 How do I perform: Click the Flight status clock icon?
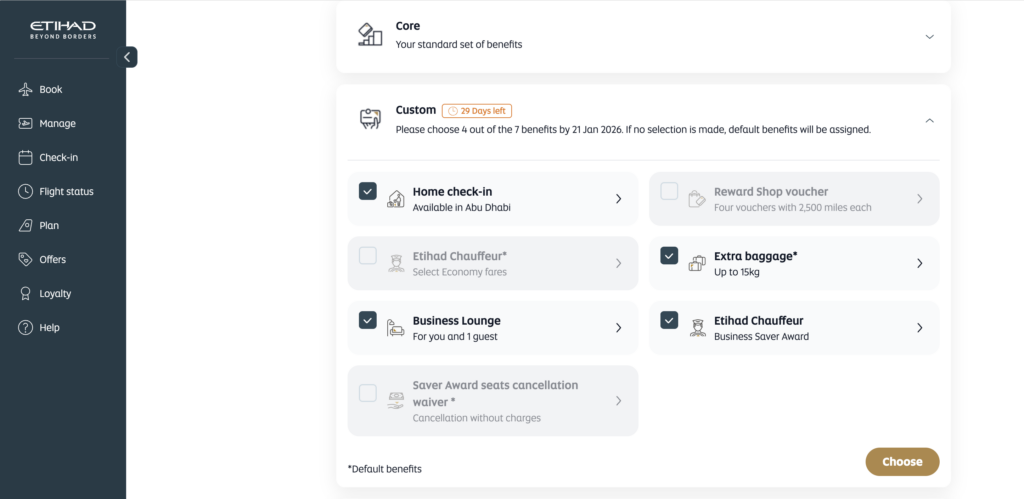point(26,192)
